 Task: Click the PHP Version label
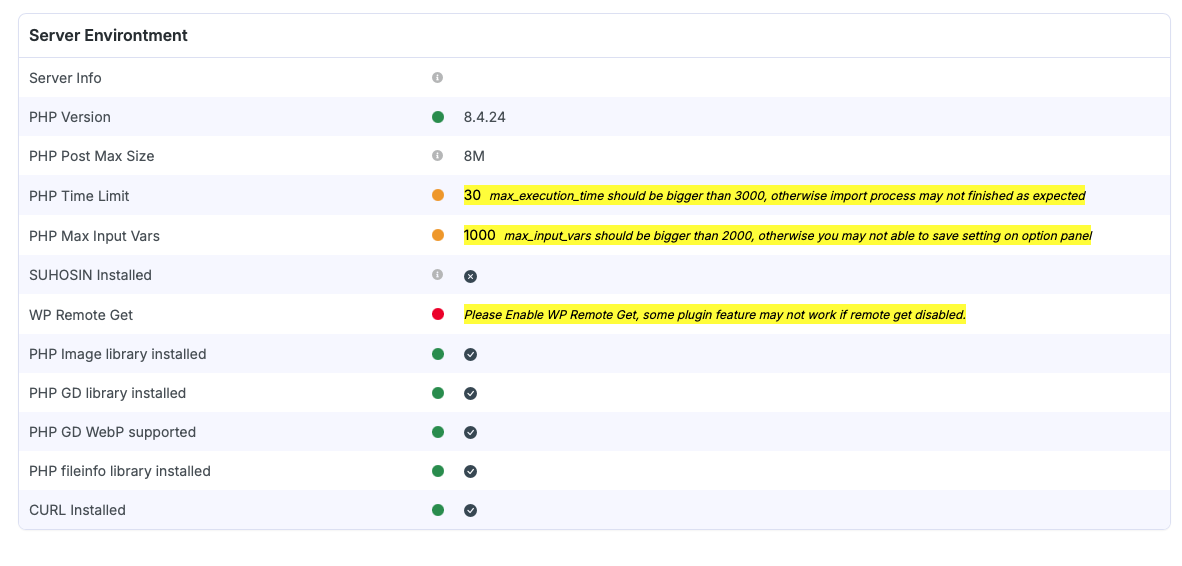tap(69, 117)
